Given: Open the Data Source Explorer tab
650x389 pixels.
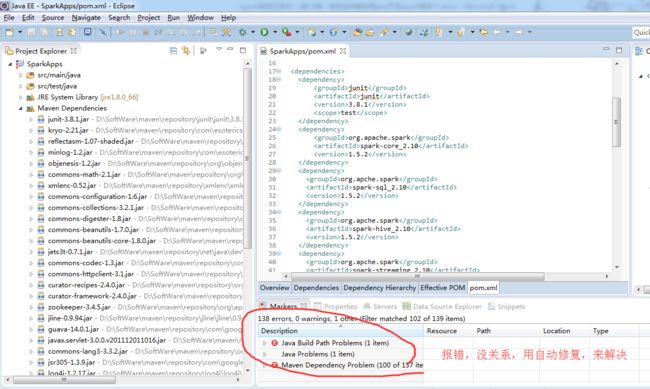Looking at the screenshot, I should pyautogui.click(x=442, y=306).
